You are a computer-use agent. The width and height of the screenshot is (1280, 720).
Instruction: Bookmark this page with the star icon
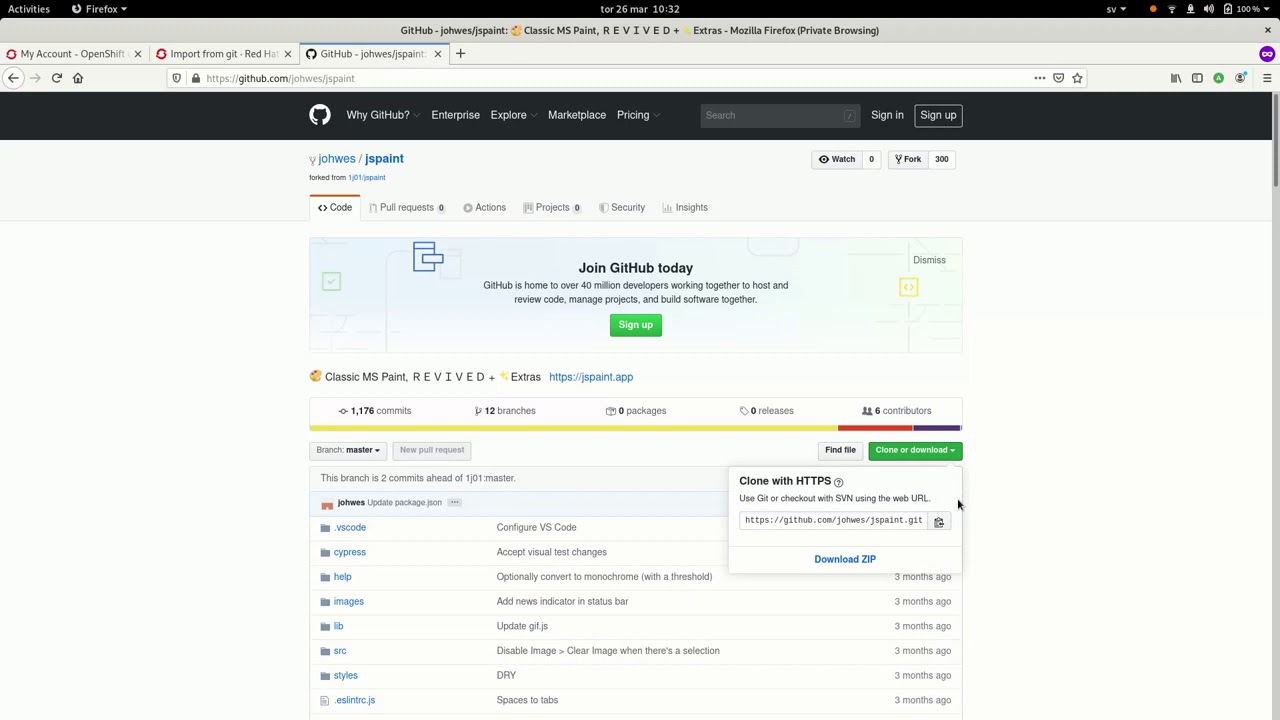pyautogui.click(x=1077, y=78)
